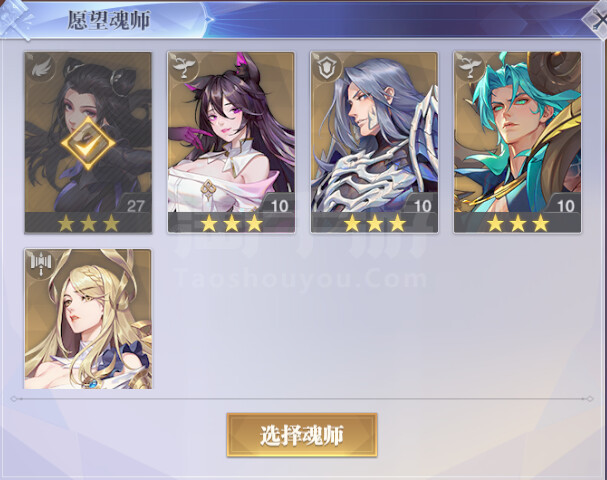Screen dimensions: 607x480
Task: Close the 愿望魂师 panel
Action: point(596,19)
